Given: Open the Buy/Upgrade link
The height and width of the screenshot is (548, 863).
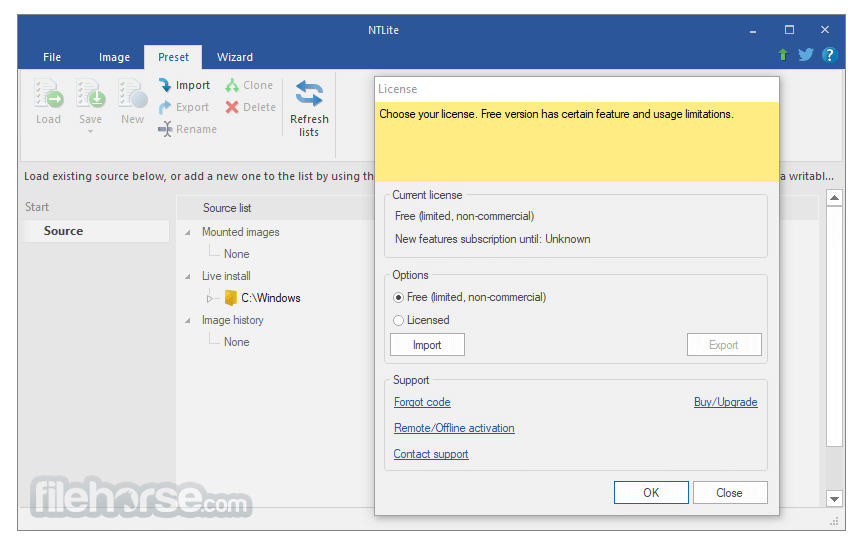Looking at the screenshot, I should click(725, 402).
